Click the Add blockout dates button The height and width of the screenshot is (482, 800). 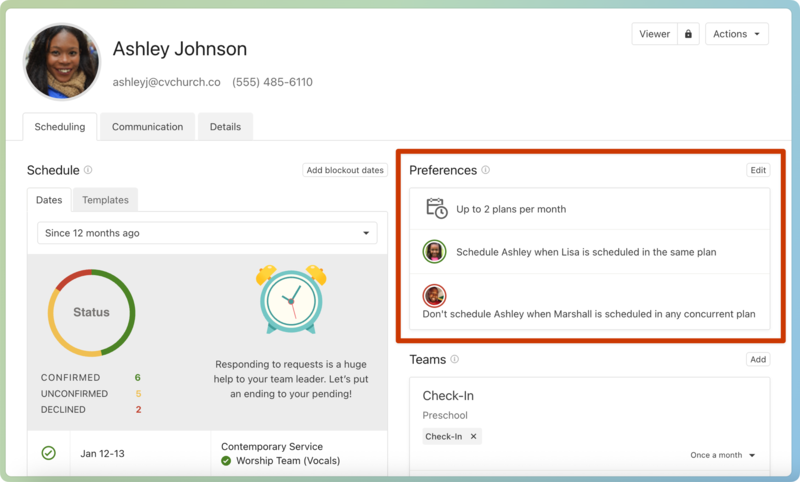pos(345,170)
